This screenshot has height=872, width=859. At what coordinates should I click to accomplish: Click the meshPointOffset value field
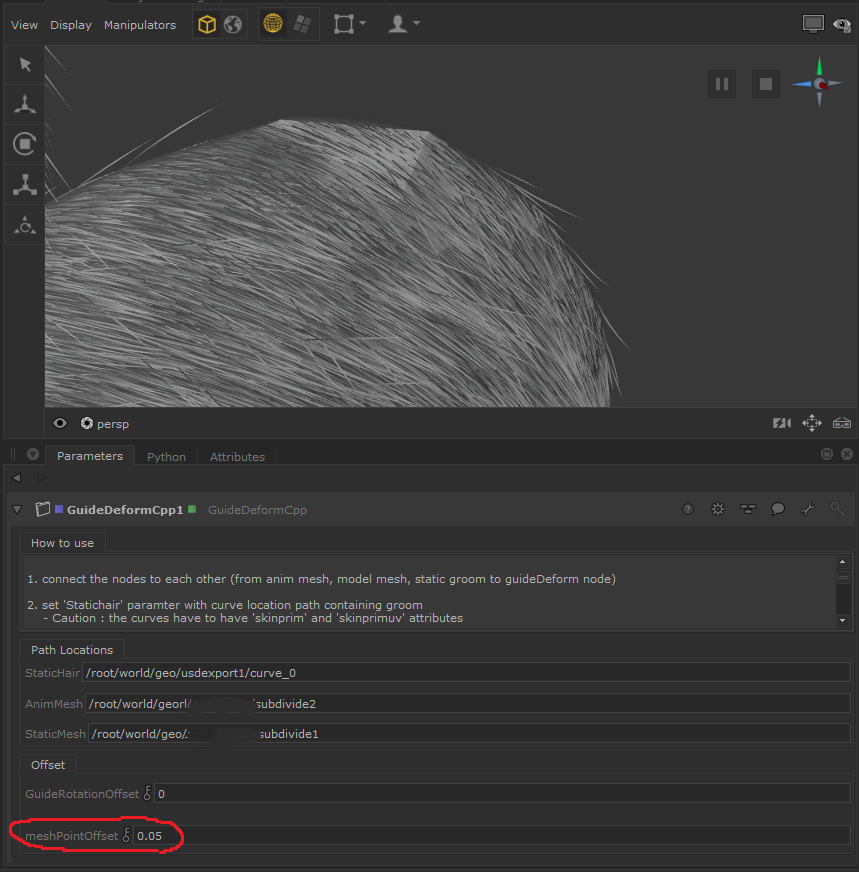click(490, 835)
